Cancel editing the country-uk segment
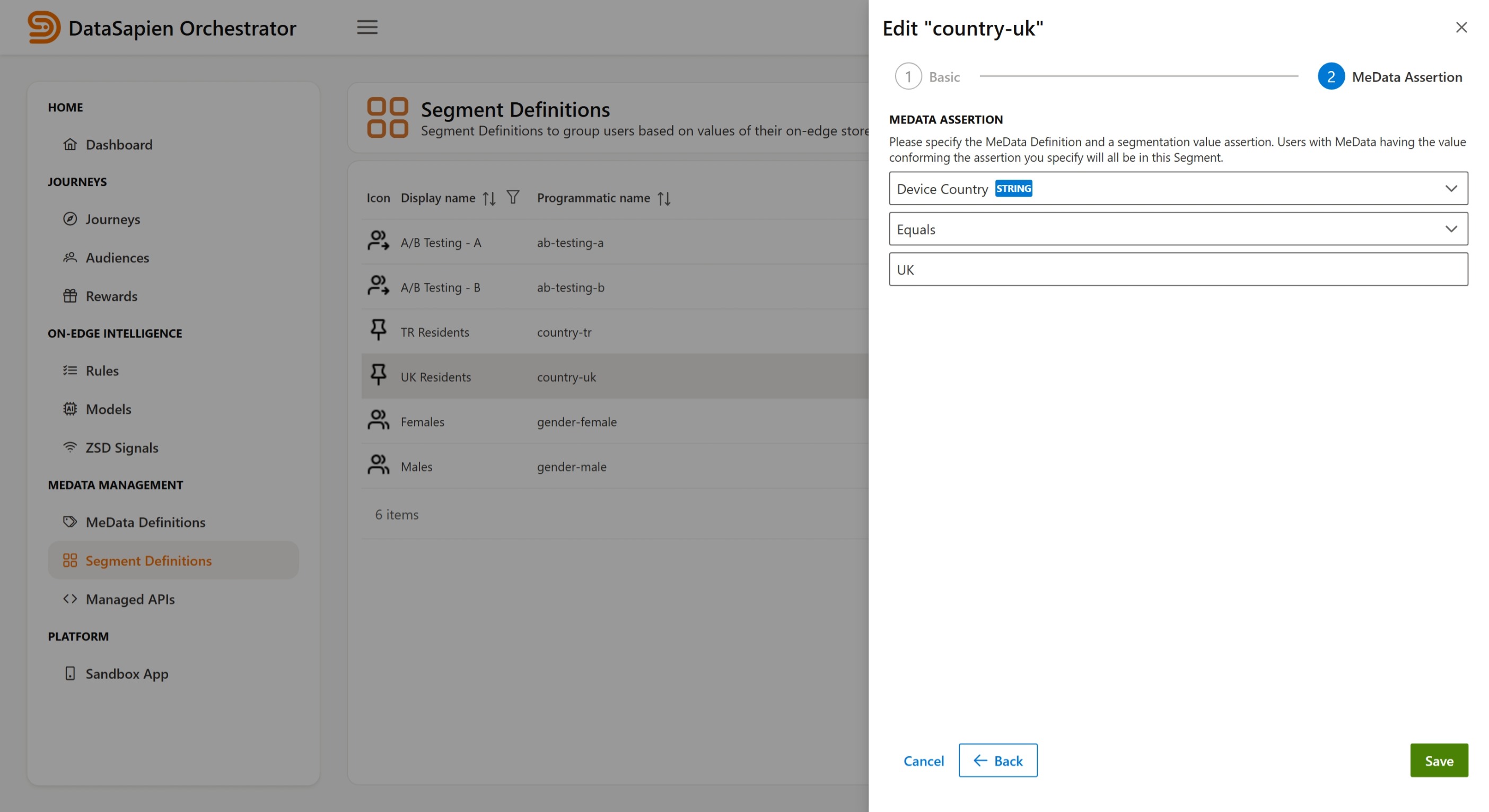The width and height of the screenshot is (1489, 812). point(923,761)
